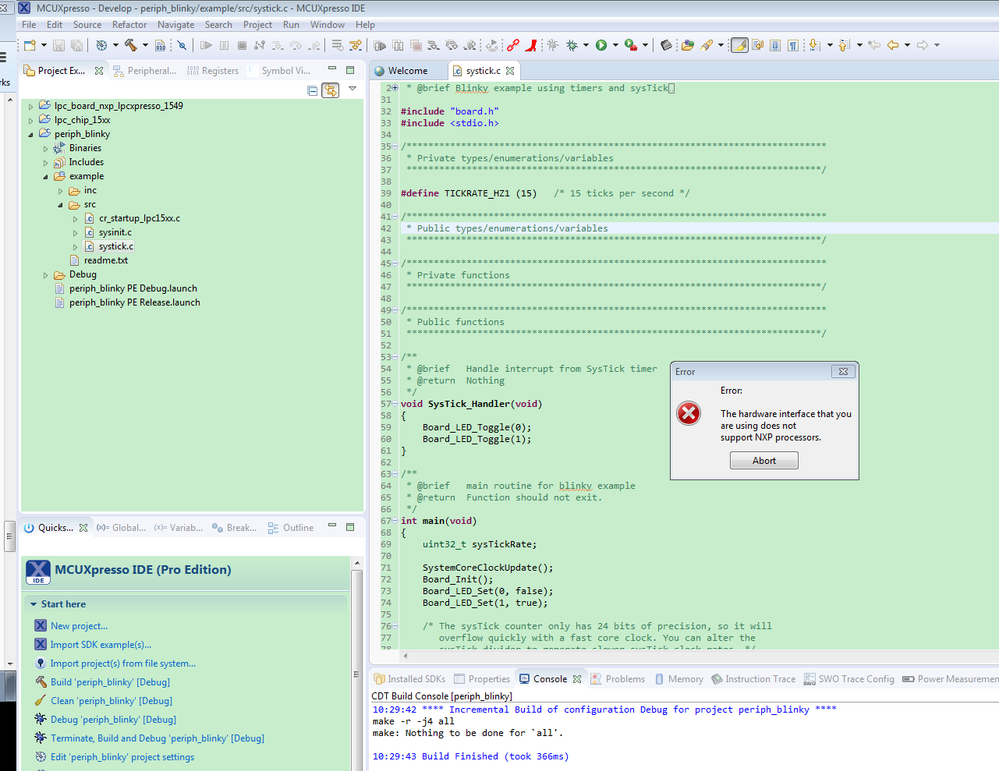Open Project Explorer View Menu triangle
Viewport: 999px width, 771px height.
[352, 89]
